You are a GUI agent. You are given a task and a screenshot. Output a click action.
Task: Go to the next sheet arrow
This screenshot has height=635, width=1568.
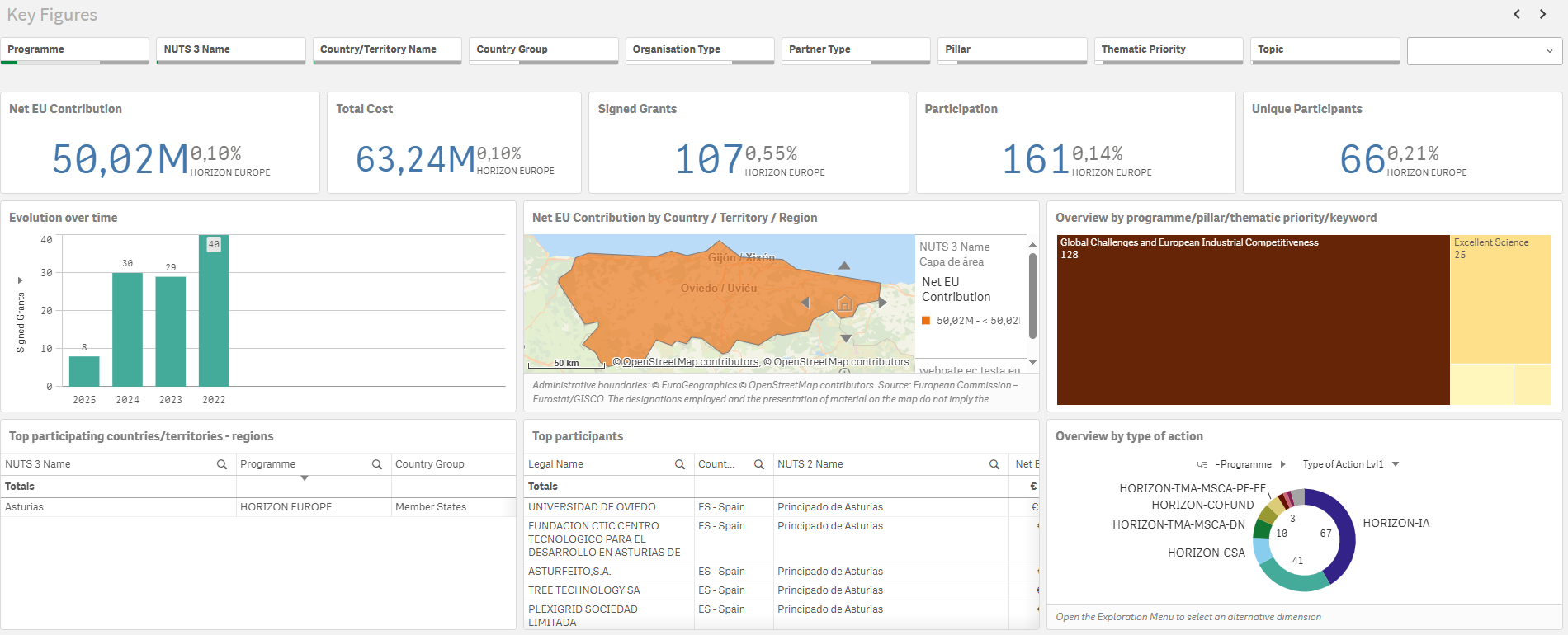1542,14
